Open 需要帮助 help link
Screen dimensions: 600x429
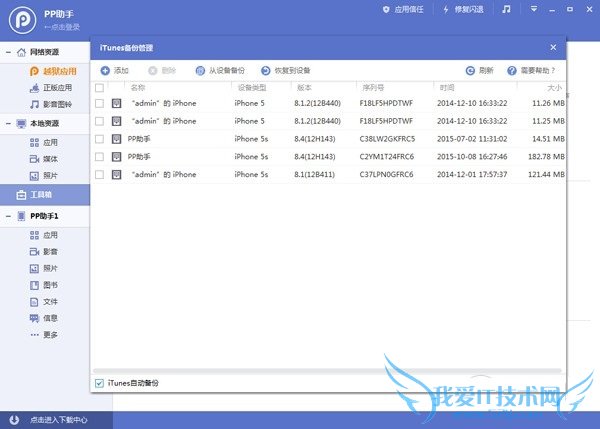coord(531,70)
